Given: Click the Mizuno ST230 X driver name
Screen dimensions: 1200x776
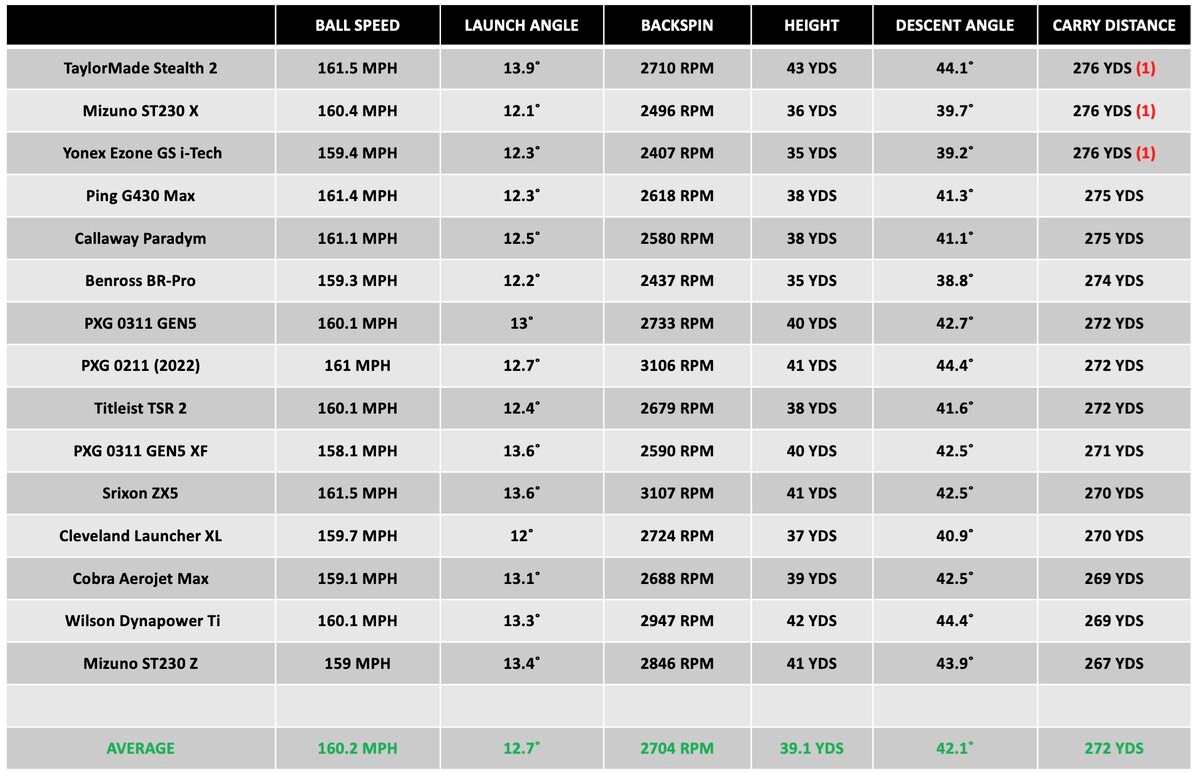Looking at the screenshot, I should [141, 111].
